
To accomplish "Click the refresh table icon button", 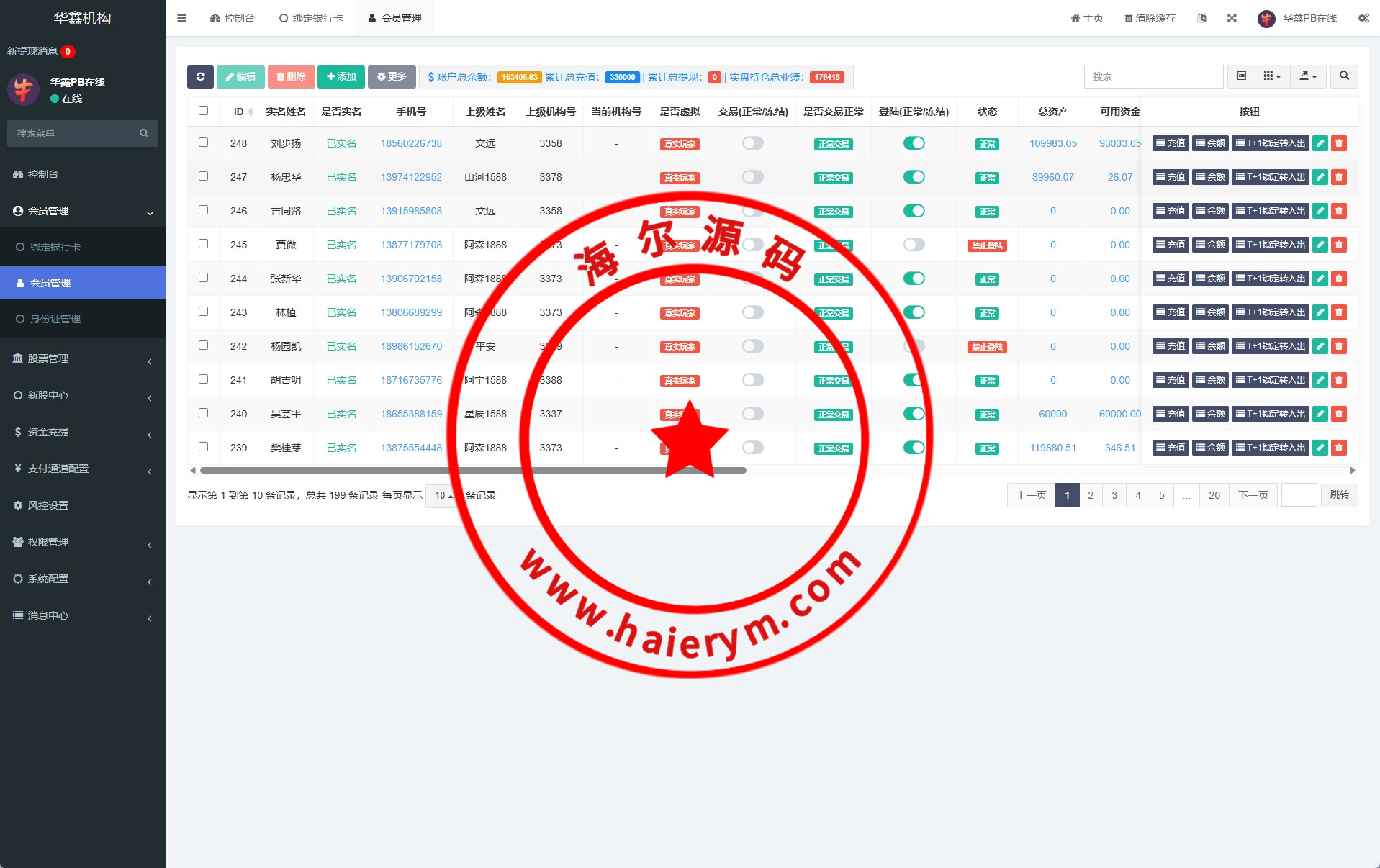I will click(x=200, y=77).
